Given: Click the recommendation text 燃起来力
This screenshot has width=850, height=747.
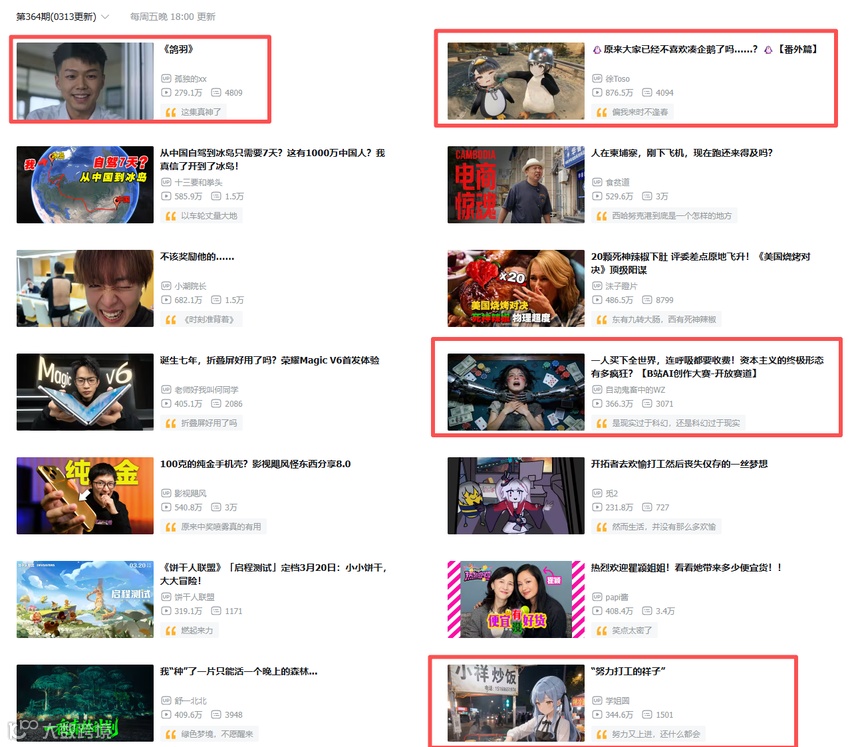Looking at the screenshot, I should click(197, 630).
